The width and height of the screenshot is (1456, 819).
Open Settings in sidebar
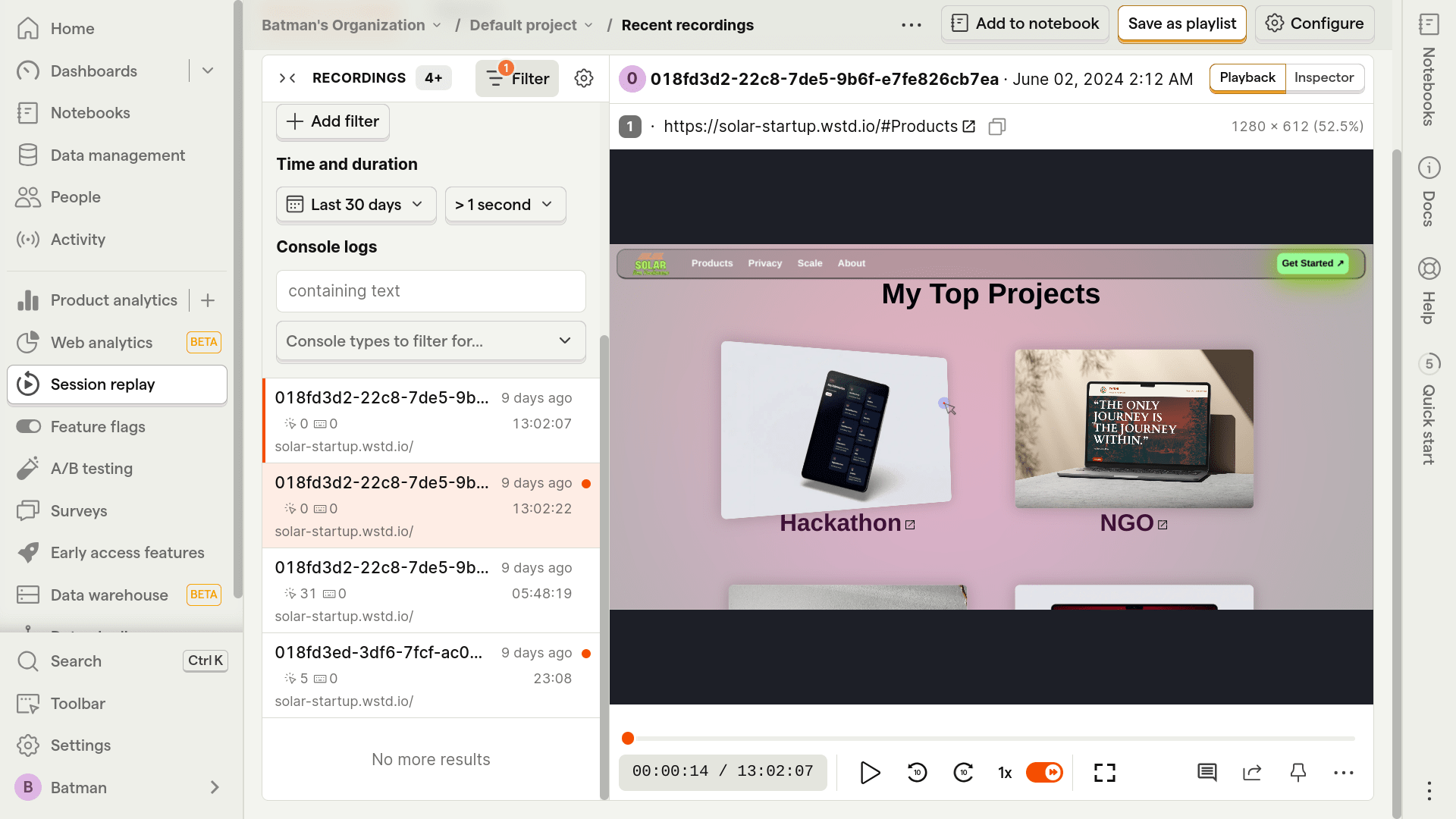pyautogui.click(x=117, y=745)
